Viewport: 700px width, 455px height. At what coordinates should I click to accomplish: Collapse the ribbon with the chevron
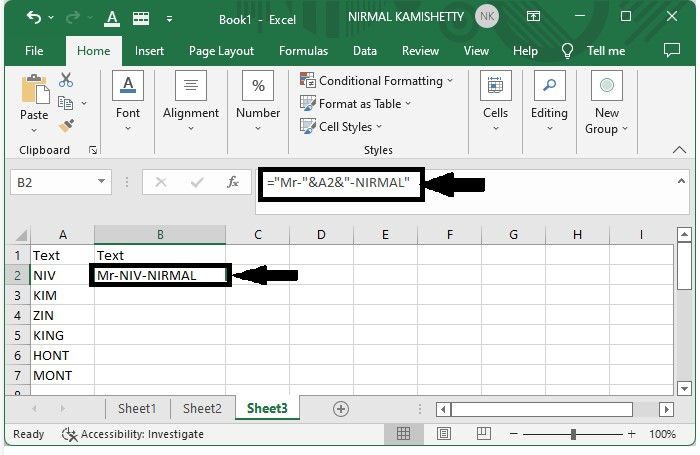(x=679, y=150)
